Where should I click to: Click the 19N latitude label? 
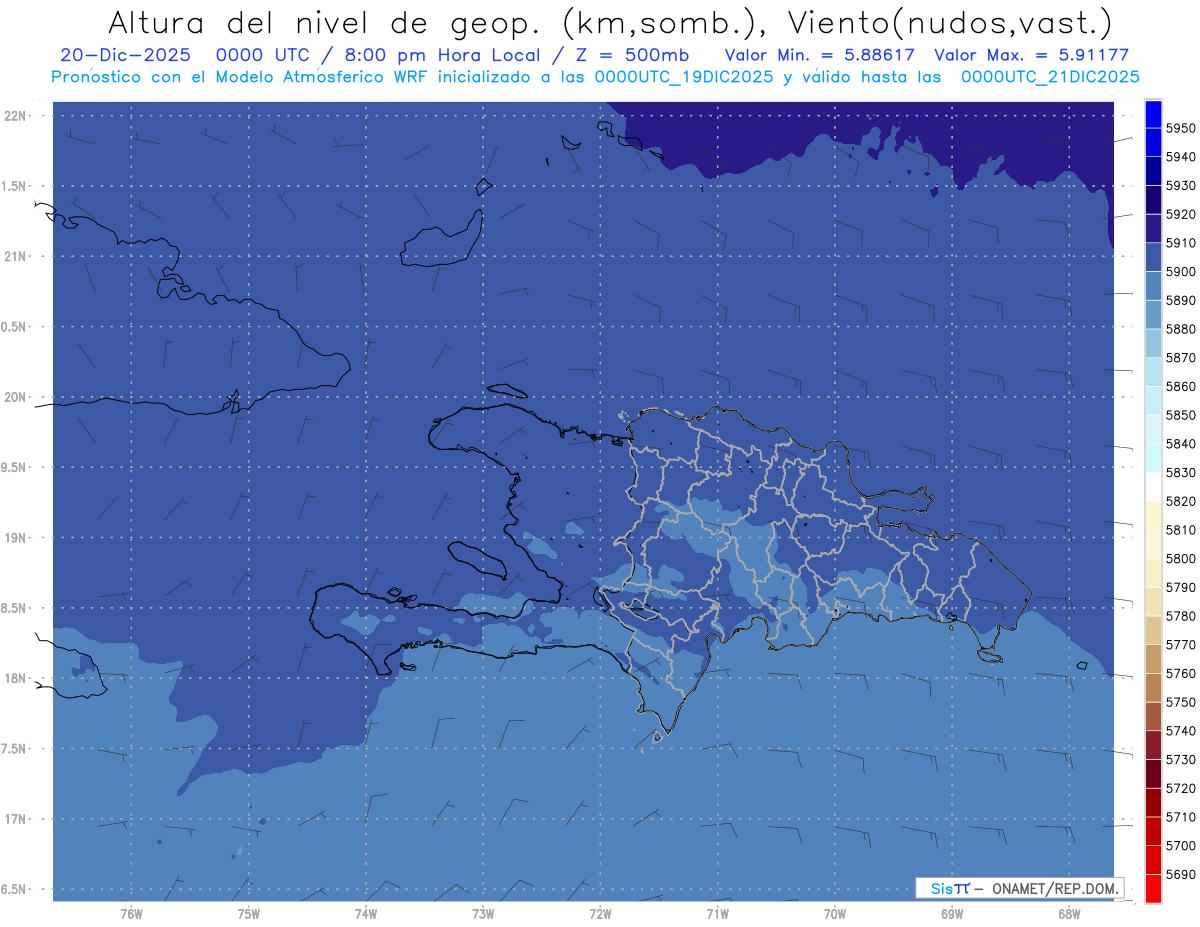(x=15, y=538)
